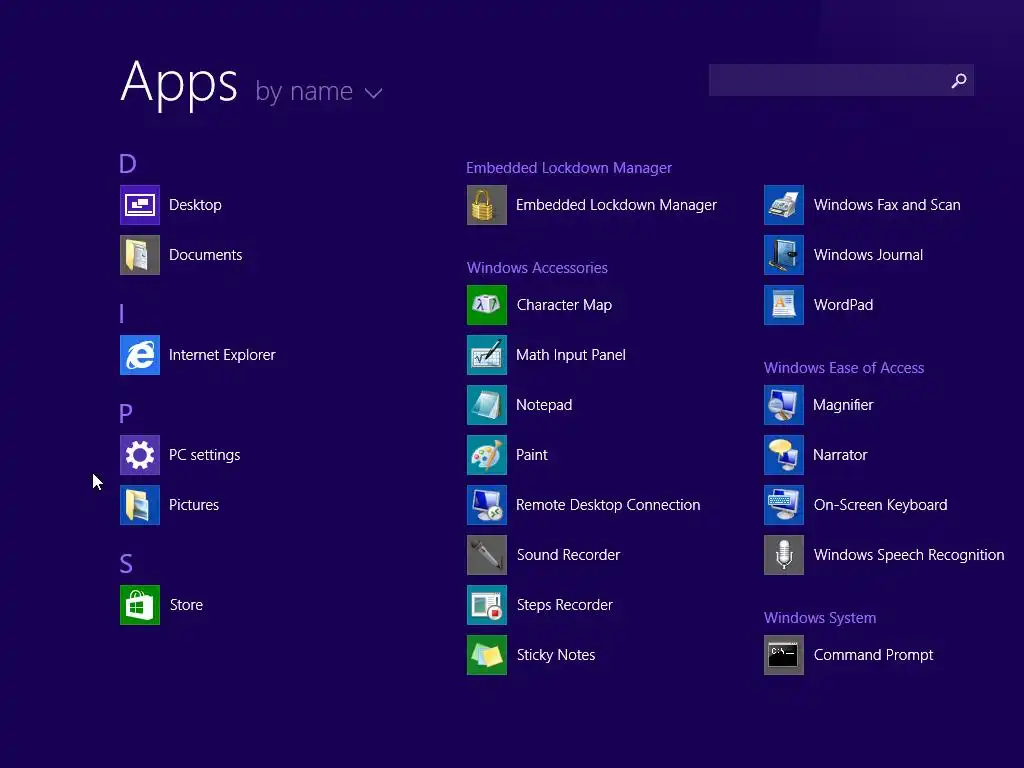
Task: Click inside the apps search field
Action: (x=841, y=80)
